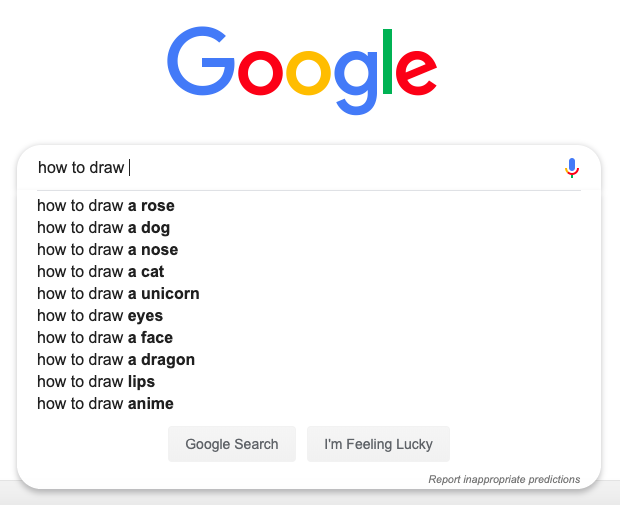Click inside the search text field
This screenshot has width=620, height=505.
pyautogui.click(x=300, y=168)
